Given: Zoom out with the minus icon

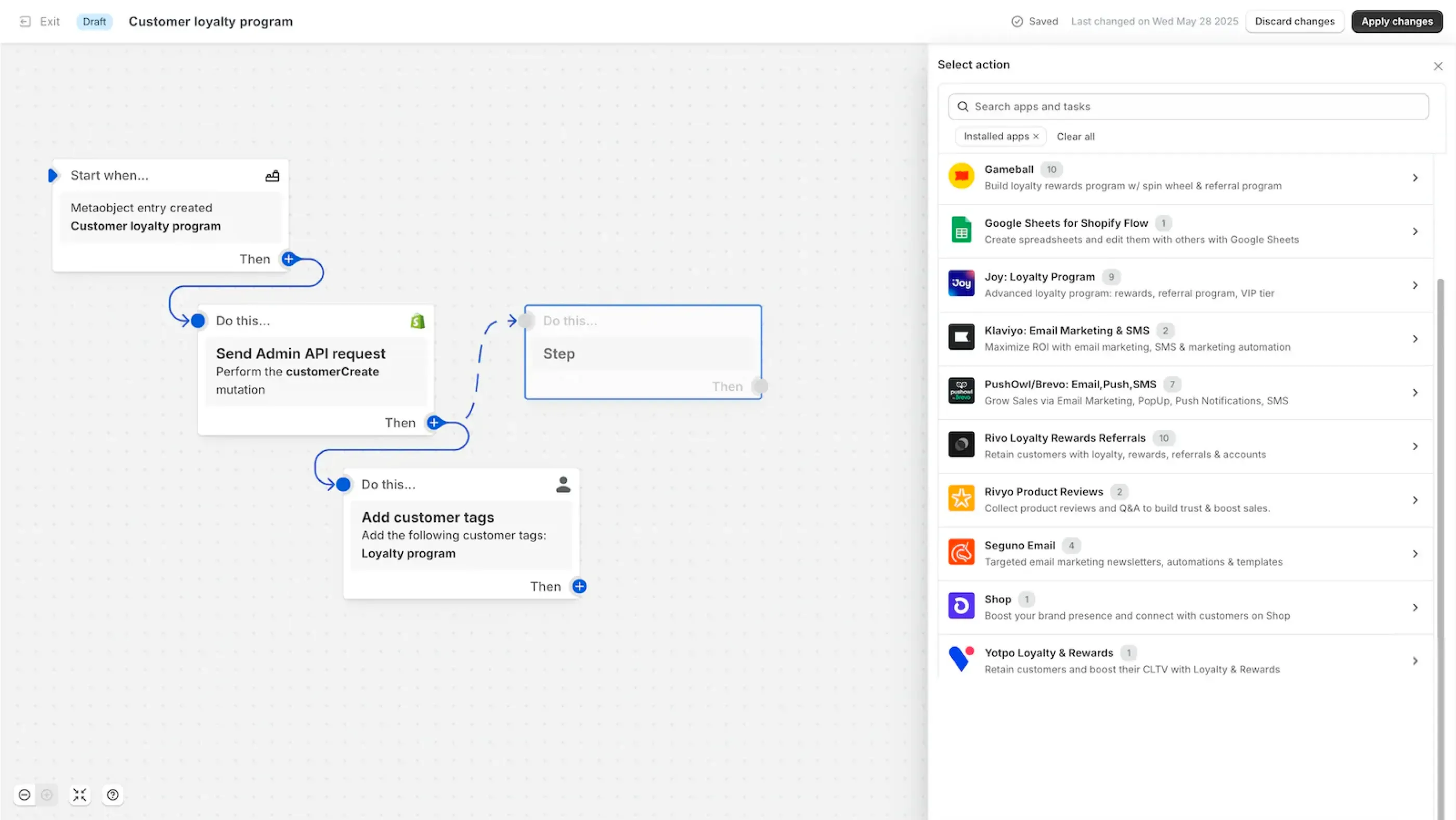Looking at the screenshot, I should (x=24, y=794).
